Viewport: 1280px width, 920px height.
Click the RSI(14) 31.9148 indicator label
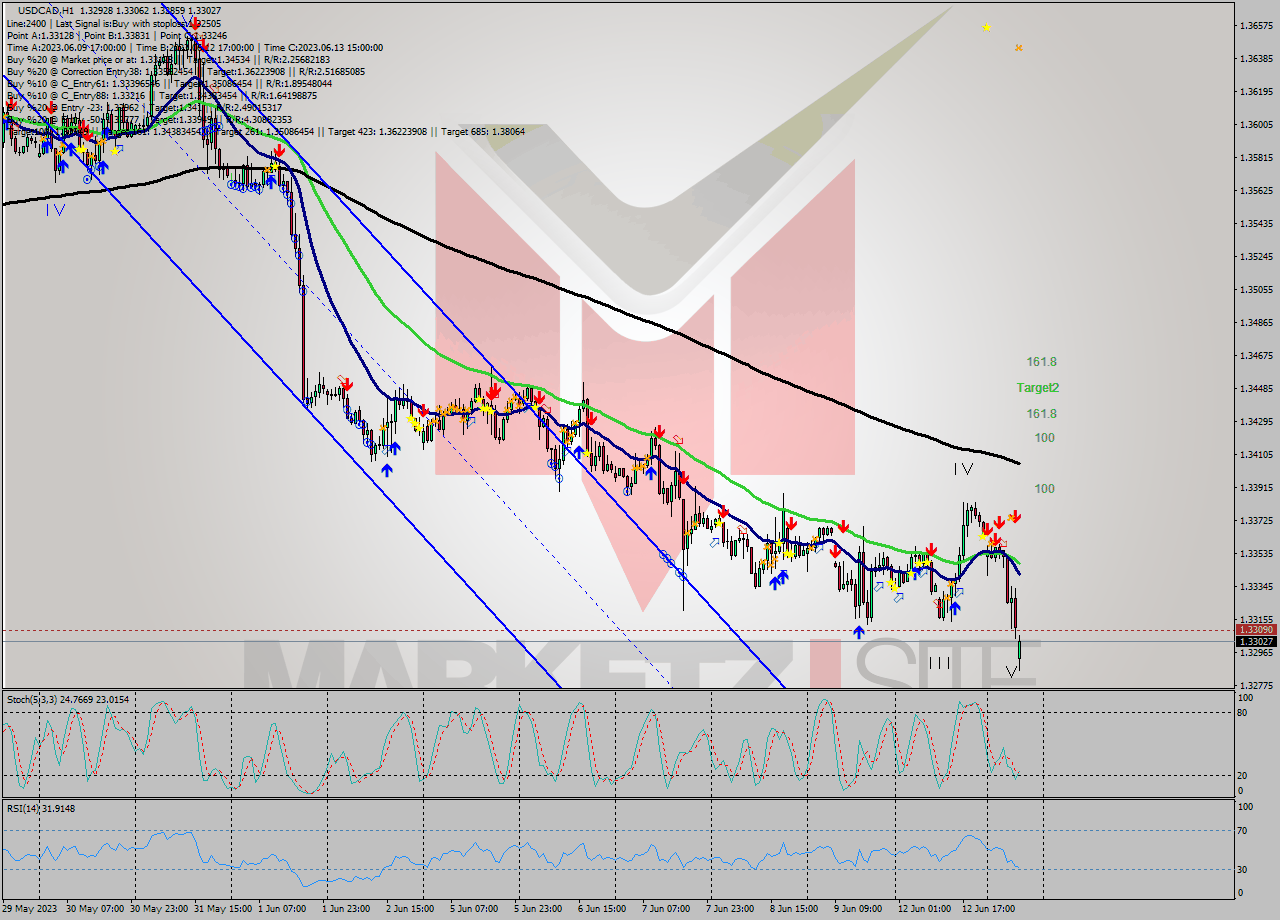tap(41, 808)
